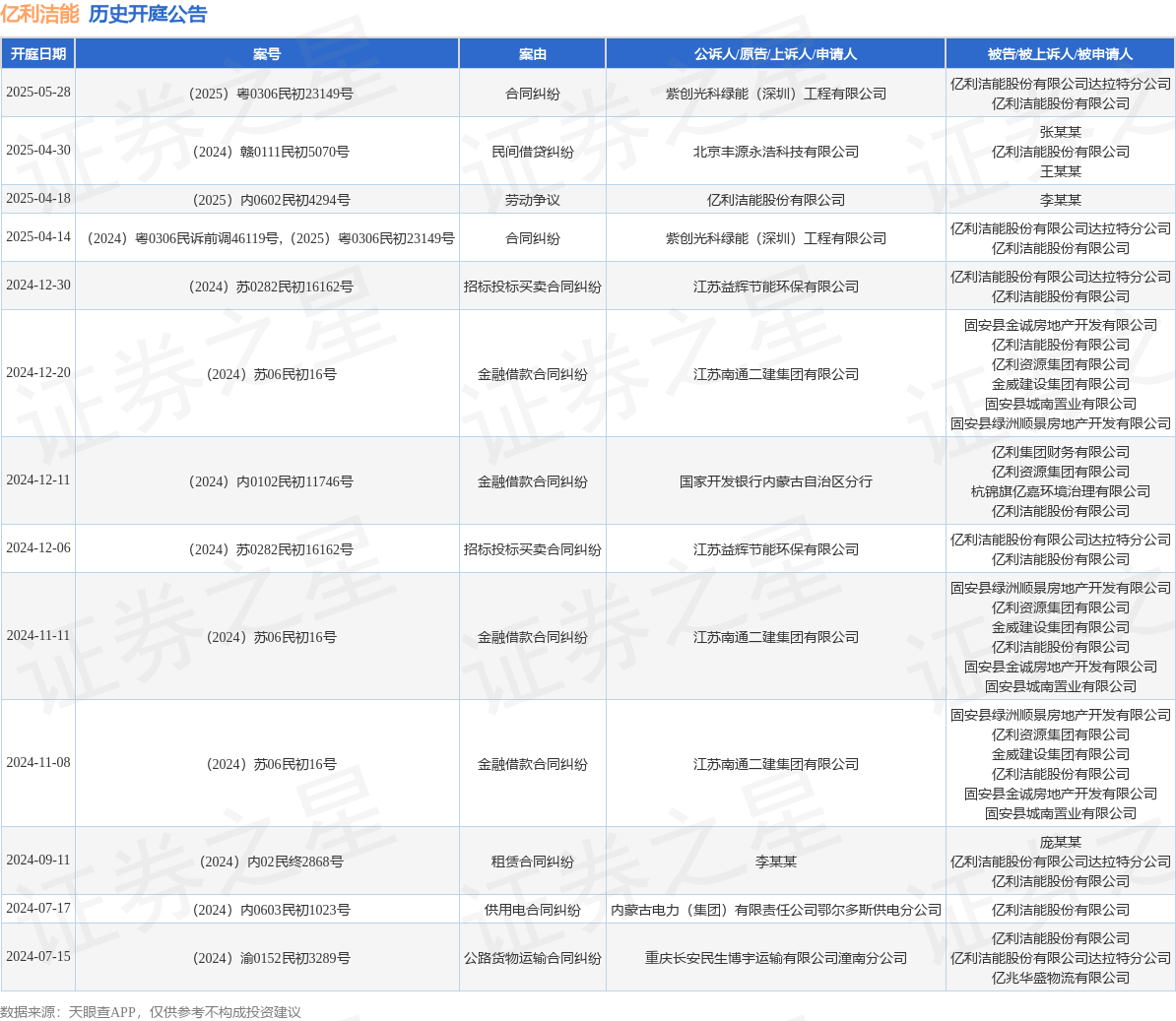The image size is (1176, 1021).
Task: Click defendant 亿利集团财务有限公司
Action: 1061,452
